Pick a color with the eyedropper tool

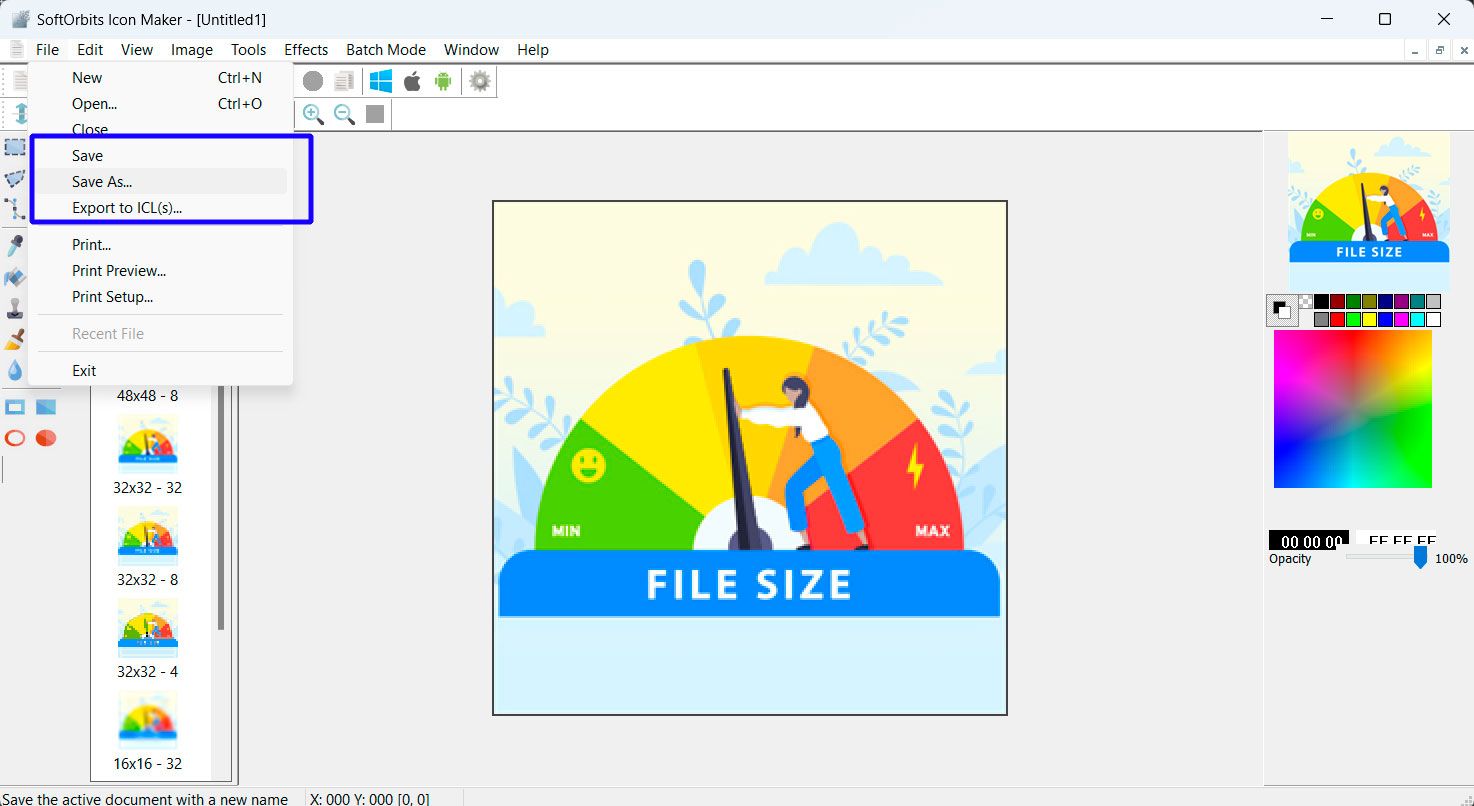(15, 244)
